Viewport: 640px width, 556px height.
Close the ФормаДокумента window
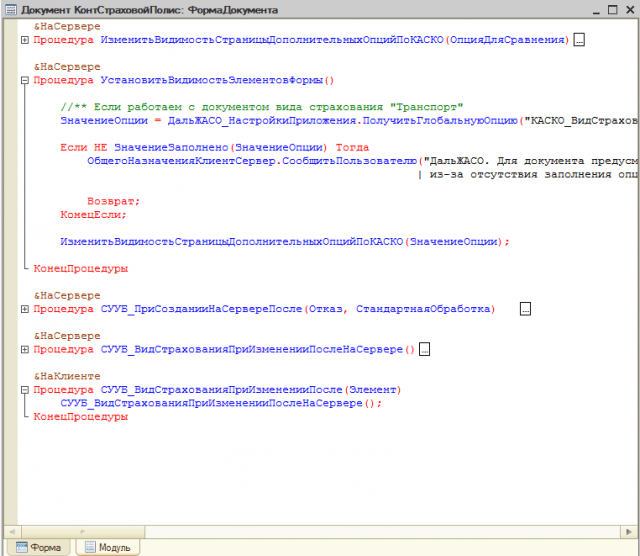pos(630,10)
